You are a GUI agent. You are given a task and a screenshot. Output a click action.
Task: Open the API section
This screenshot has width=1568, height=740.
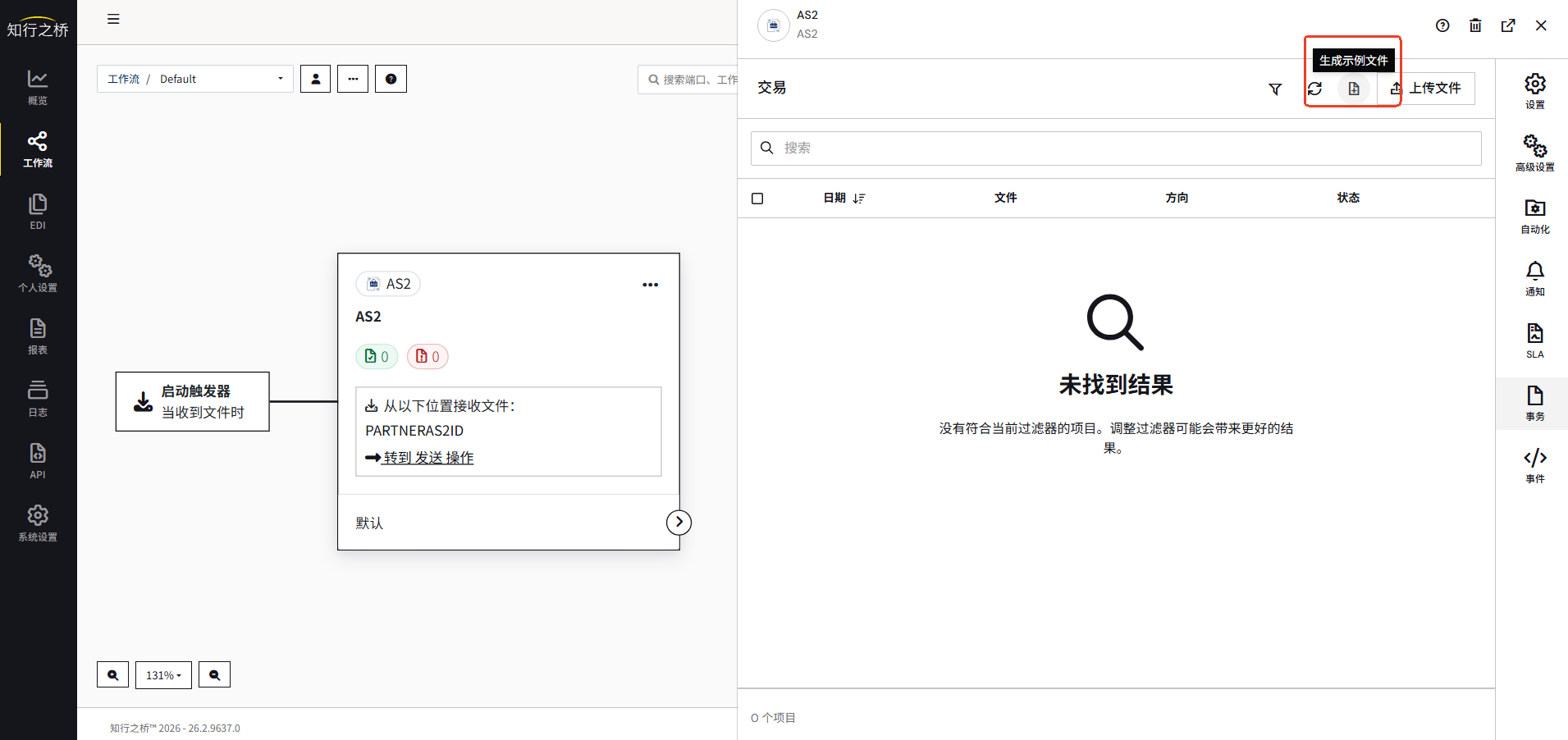pyautogui.click(x=38, y=461)
